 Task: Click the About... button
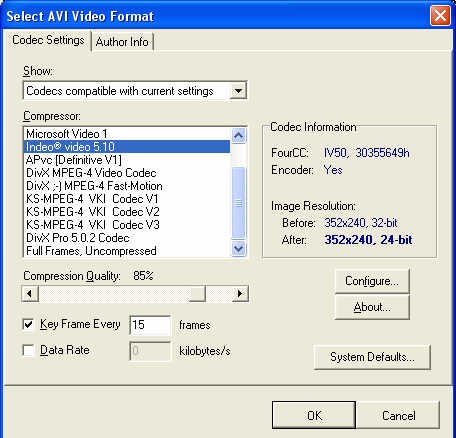(x=372, y=307)
